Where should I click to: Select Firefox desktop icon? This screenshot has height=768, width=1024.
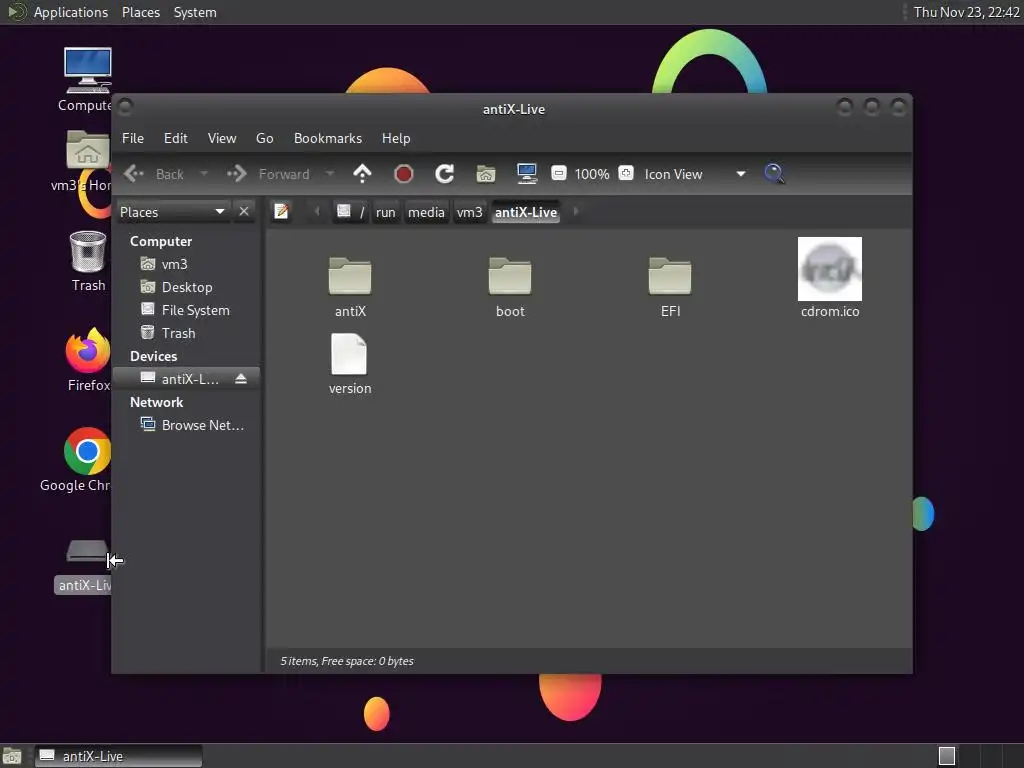(x=88, y=360)
